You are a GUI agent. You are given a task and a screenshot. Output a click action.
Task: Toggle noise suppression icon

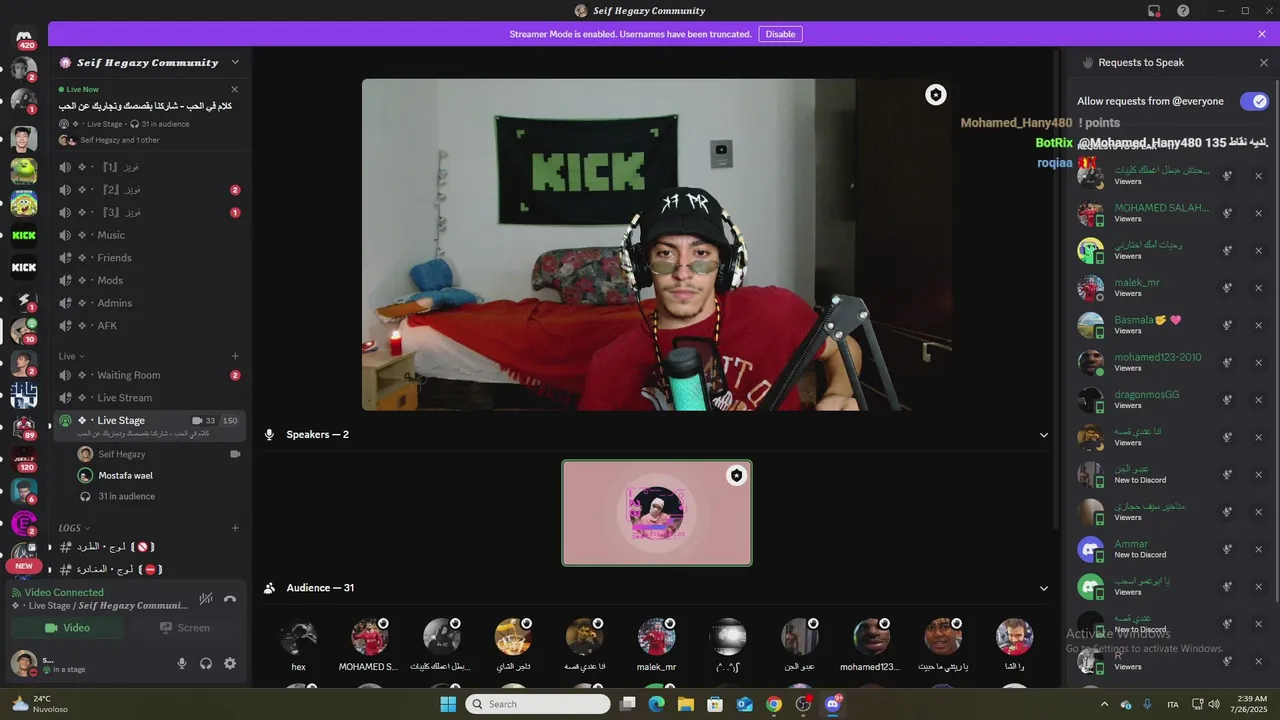point(206,599)
